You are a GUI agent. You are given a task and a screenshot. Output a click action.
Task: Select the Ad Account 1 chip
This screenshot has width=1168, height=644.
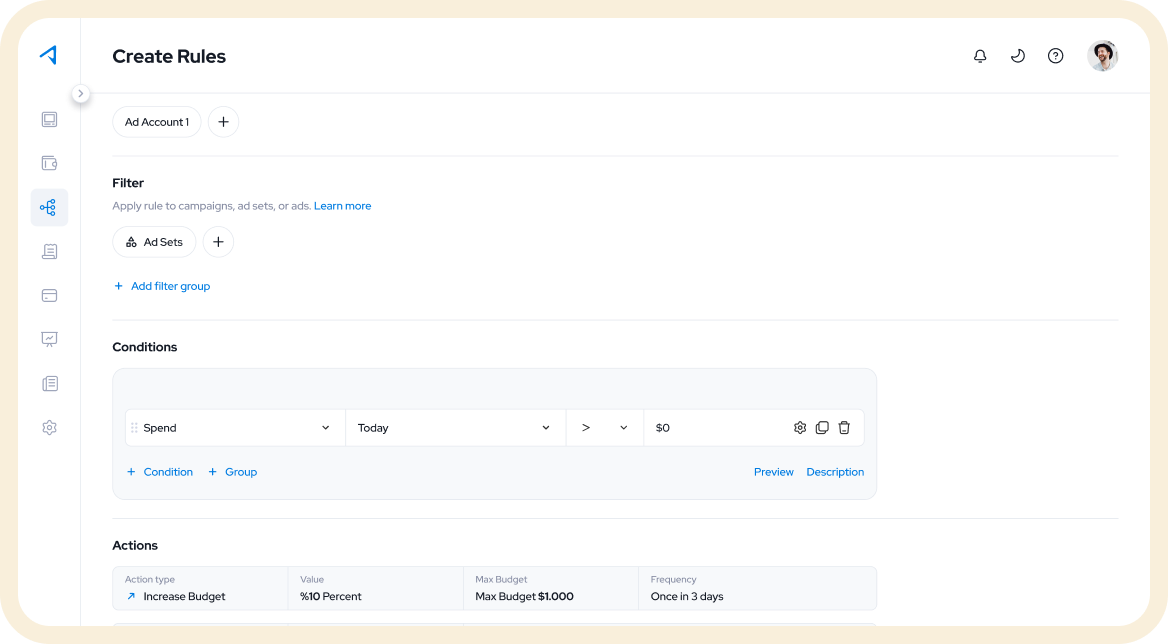pos(156,122)
